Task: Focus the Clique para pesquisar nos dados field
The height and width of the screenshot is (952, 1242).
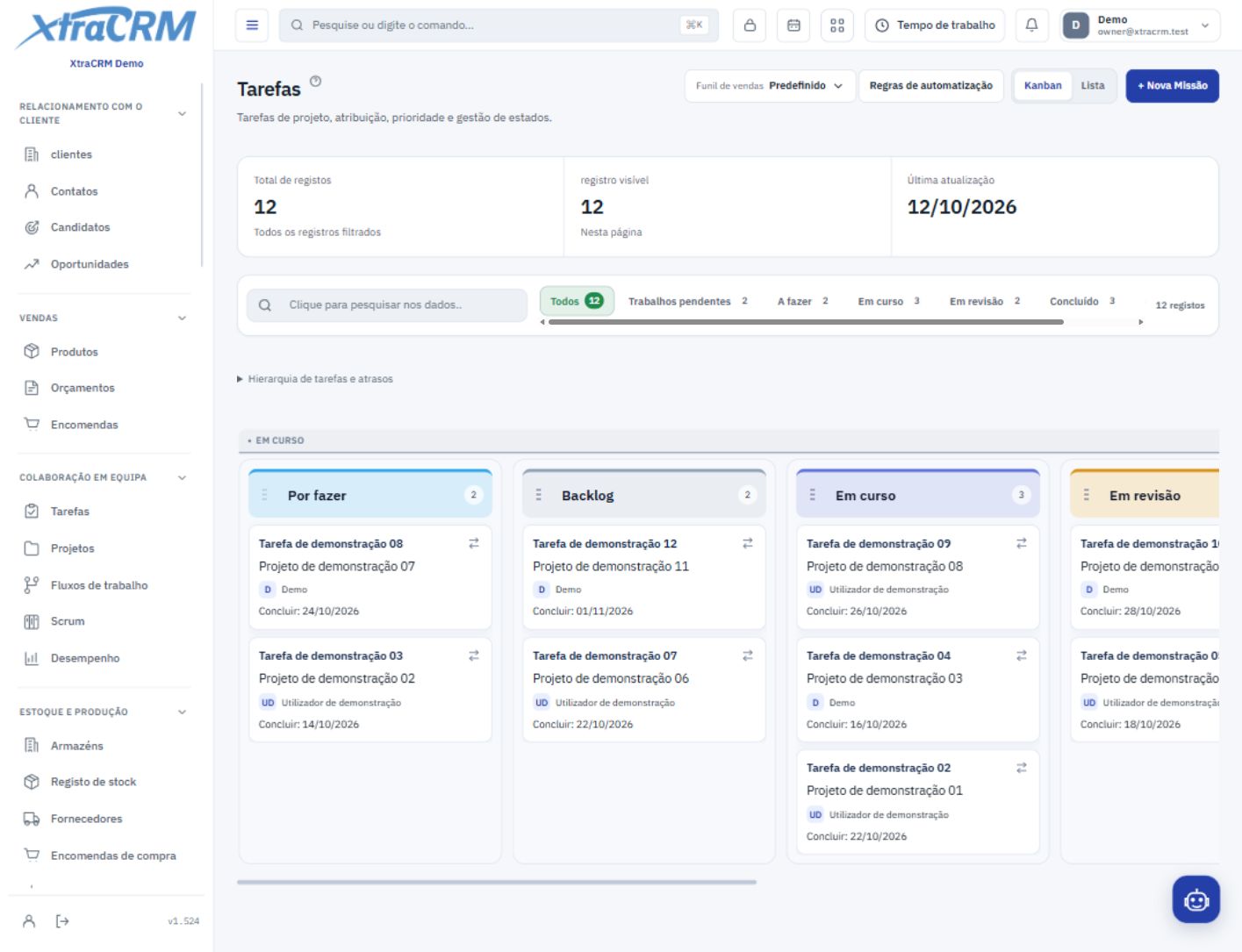Action: click(387, 305)
